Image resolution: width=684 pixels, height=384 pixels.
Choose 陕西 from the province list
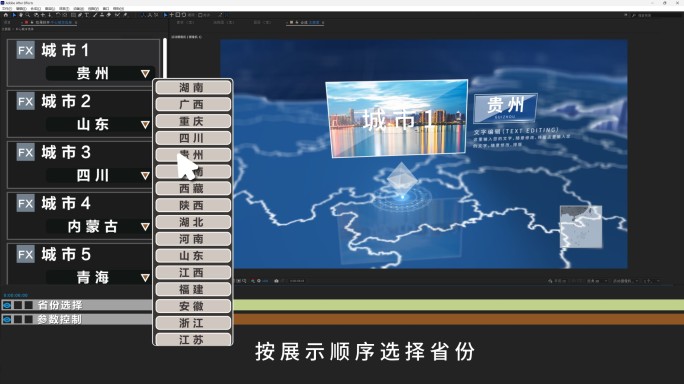[x=193, y=205]
